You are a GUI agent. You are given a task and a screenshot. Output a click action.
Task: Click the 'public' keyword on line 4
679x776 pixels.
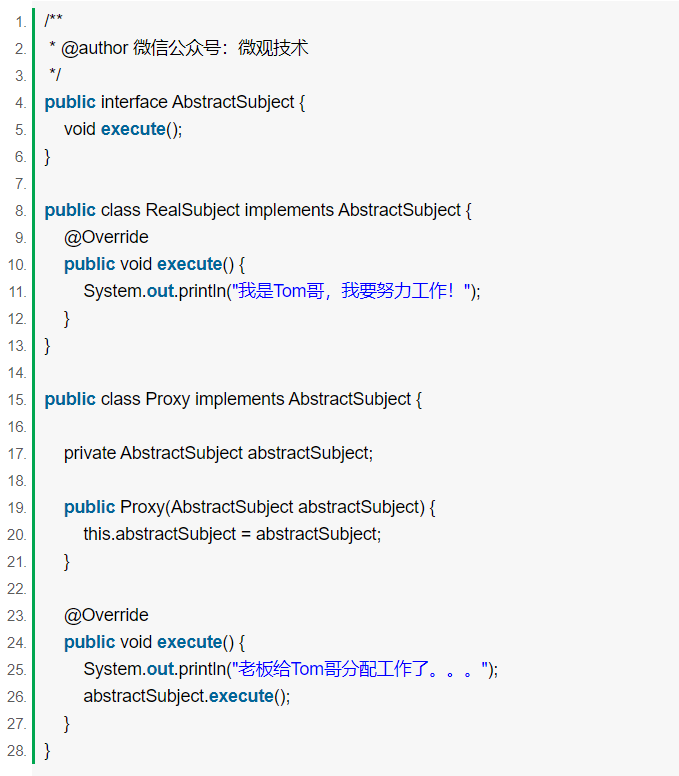coord(70,102)
